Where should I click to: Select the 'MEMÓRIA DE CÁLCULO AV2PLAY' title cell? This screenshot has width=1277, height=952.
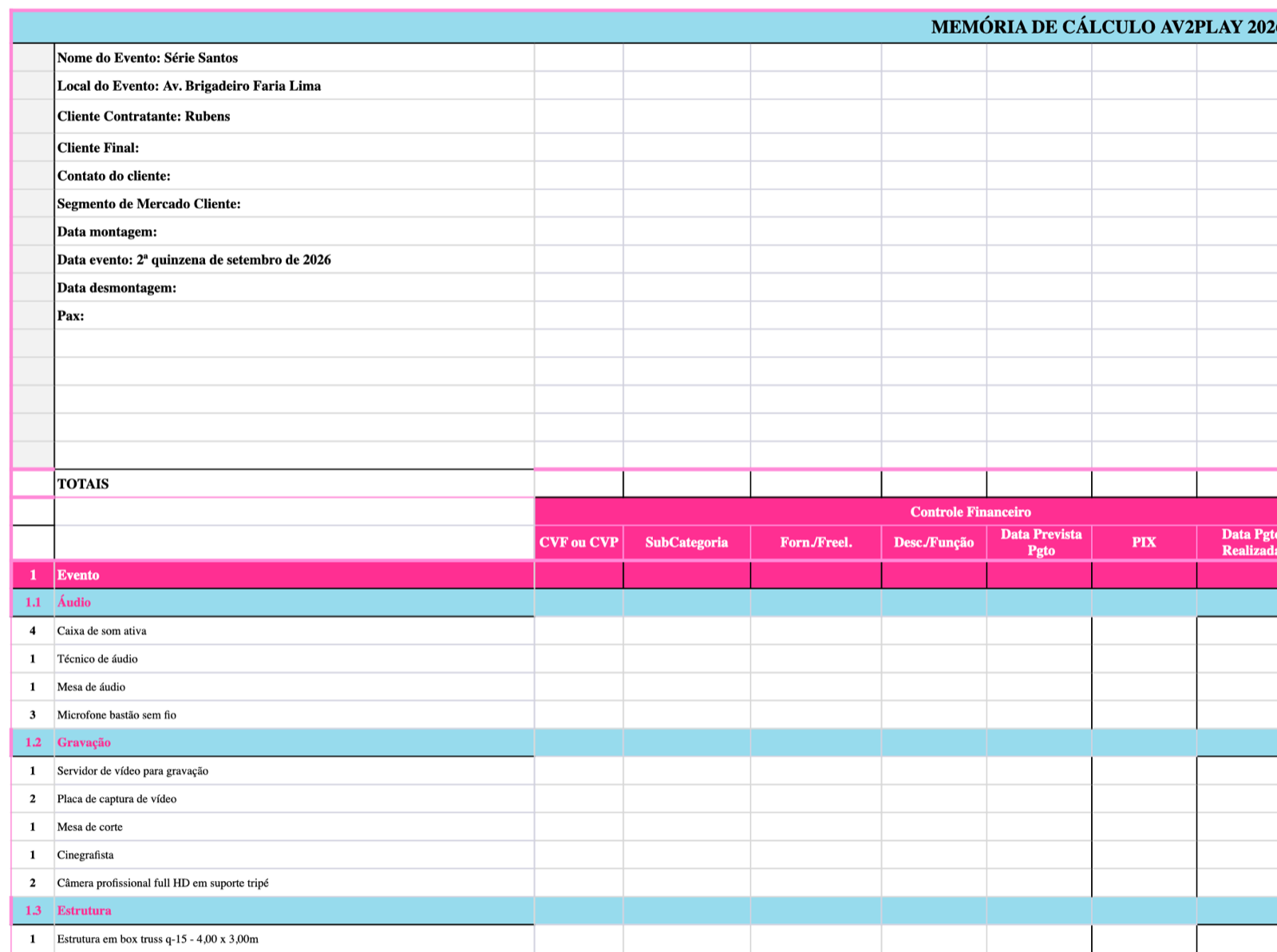click(645, 27)
